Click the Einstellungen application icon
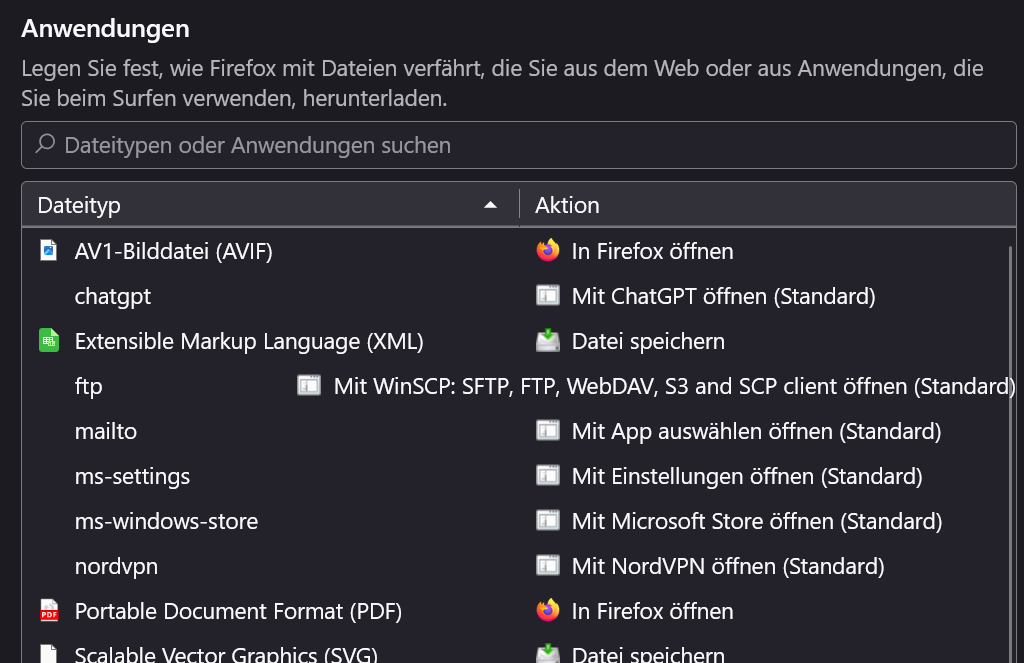The image size is (1024, 663). click(x=548, y=476)
